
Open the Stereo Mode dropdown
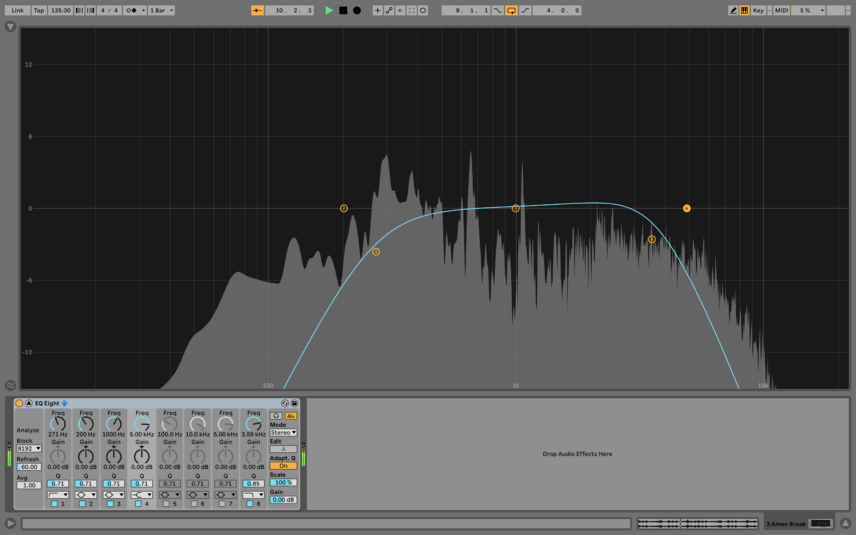click(283, 432)
